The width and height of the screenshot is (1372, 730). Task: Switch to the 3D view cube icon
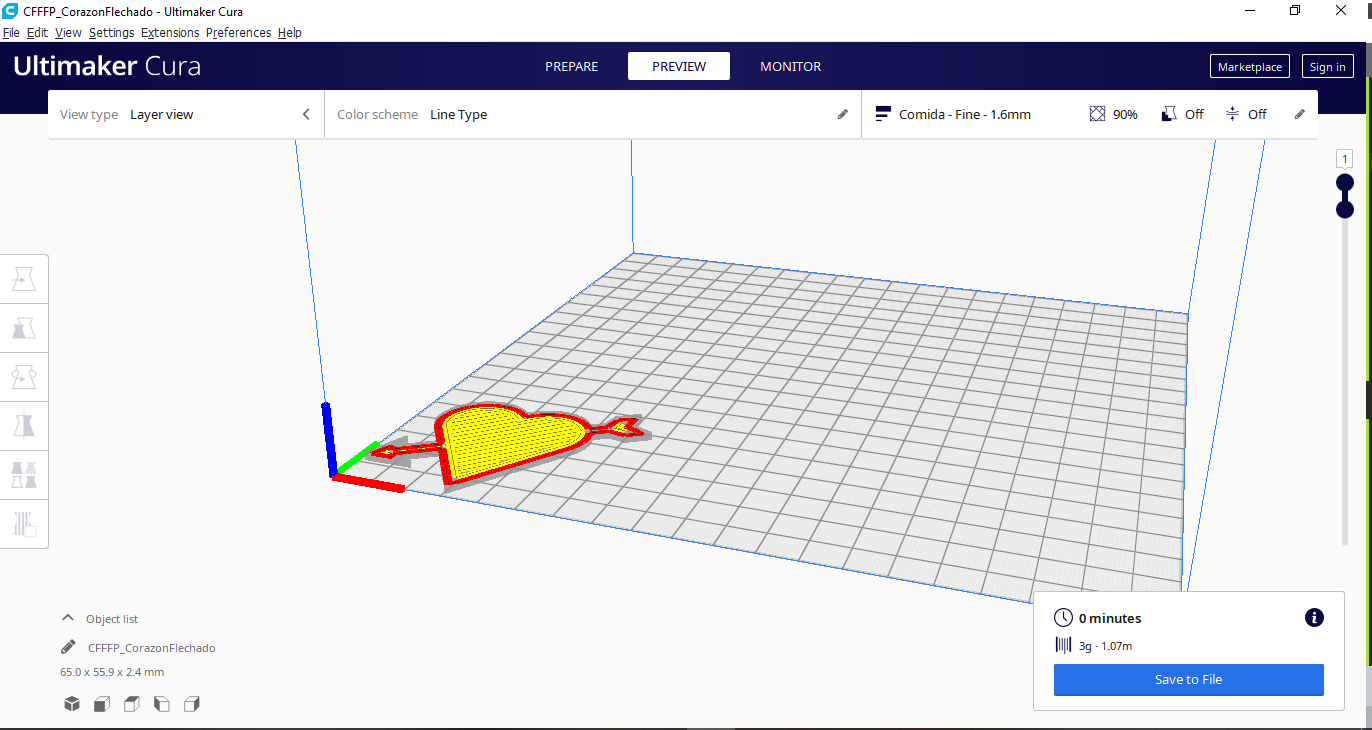click(x=72, y=704)
